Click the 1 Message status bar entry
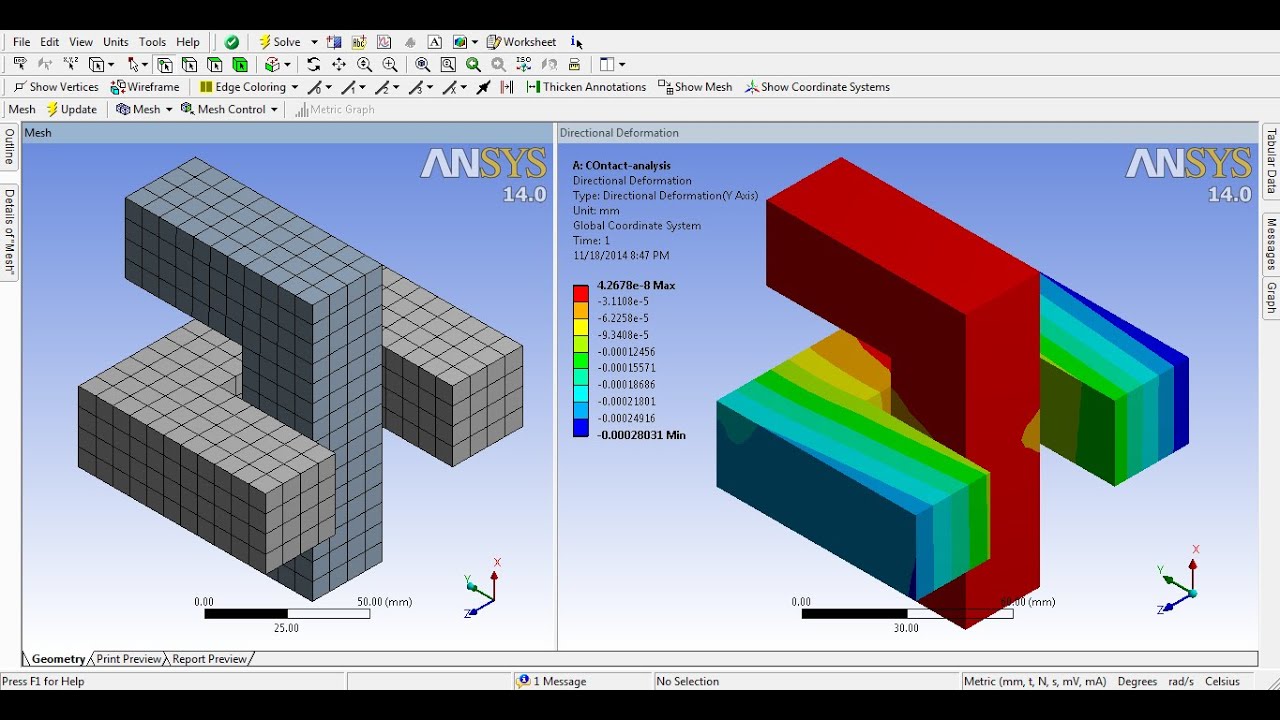This screenshot has width=1280, height=720. tap(551, 681)
